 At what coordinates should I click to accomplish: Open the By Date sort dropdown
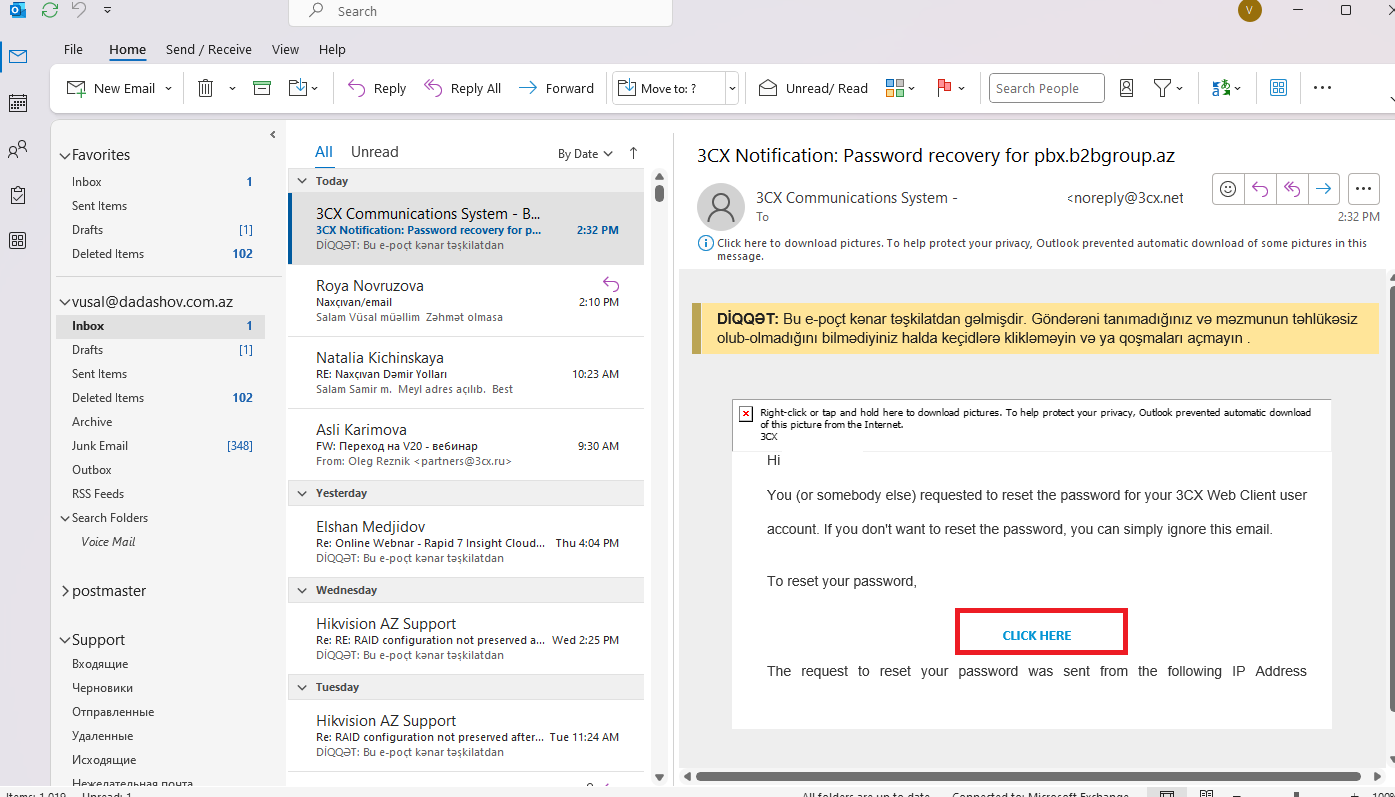(x=585, y=154)
